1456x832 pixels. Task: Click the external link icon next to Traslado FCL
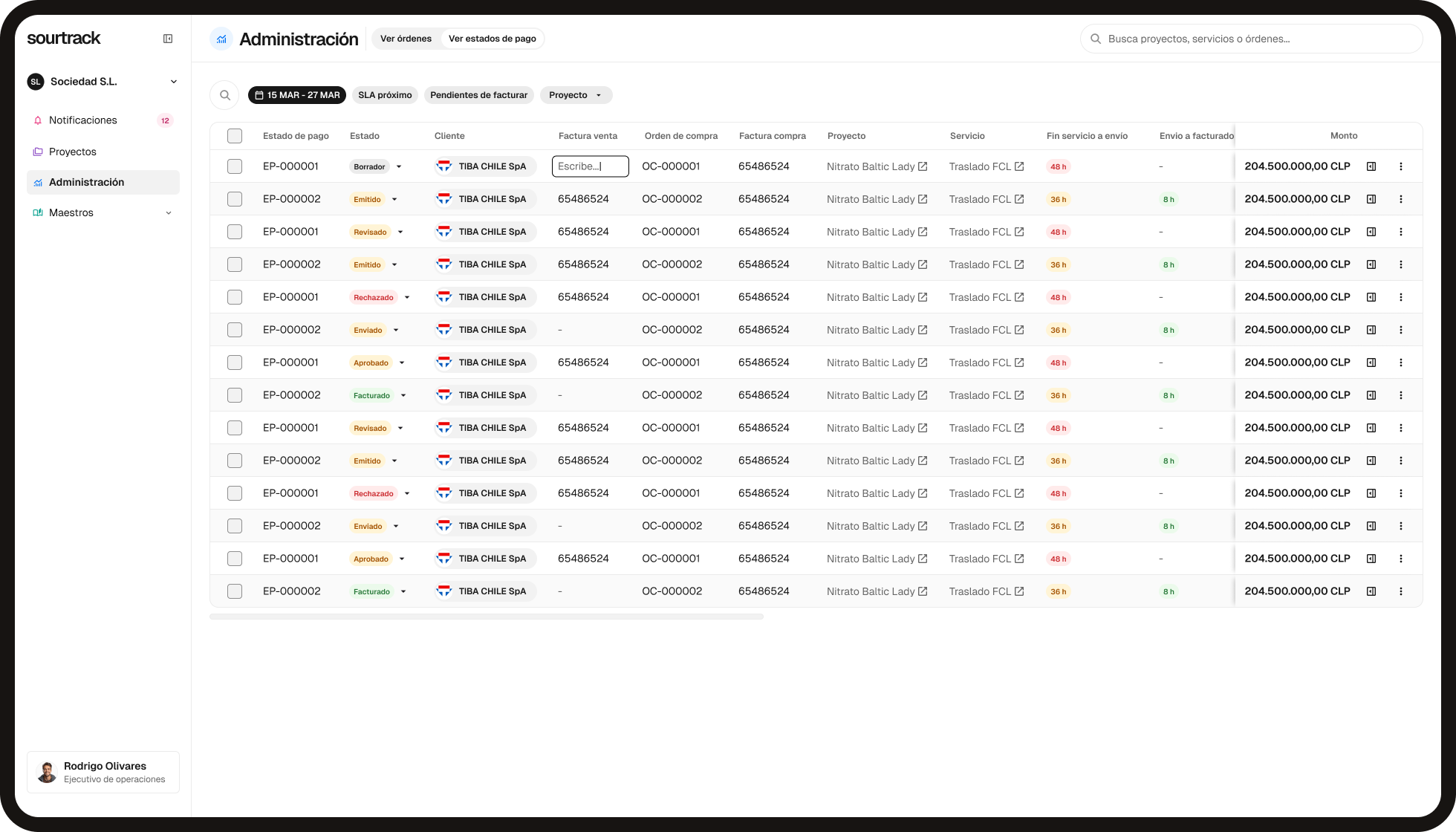[1019, 166]
